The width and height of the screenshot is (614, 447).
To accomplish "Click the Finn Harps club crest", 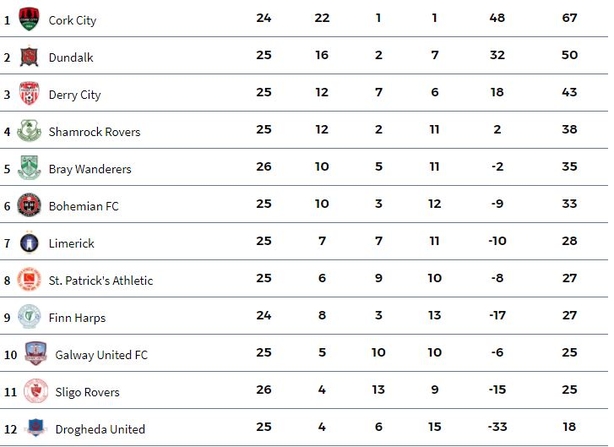I will 29,316.
